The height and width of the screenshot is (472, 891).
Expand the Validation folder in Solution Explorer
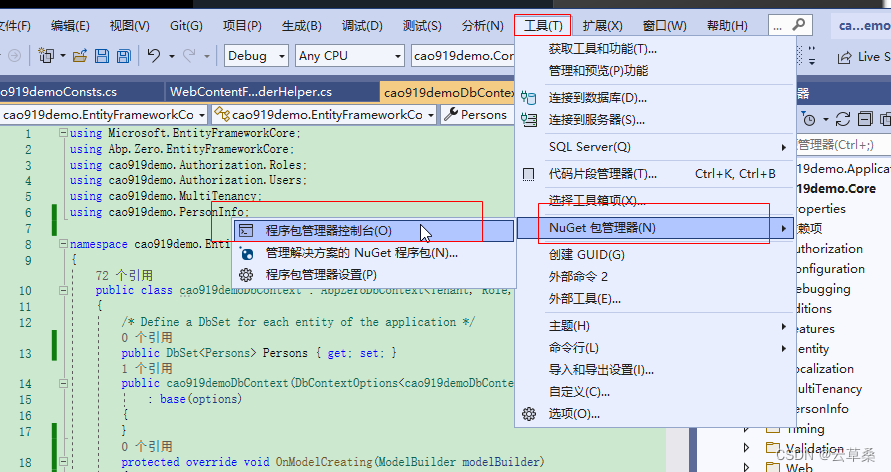click(x=747, y=448)
